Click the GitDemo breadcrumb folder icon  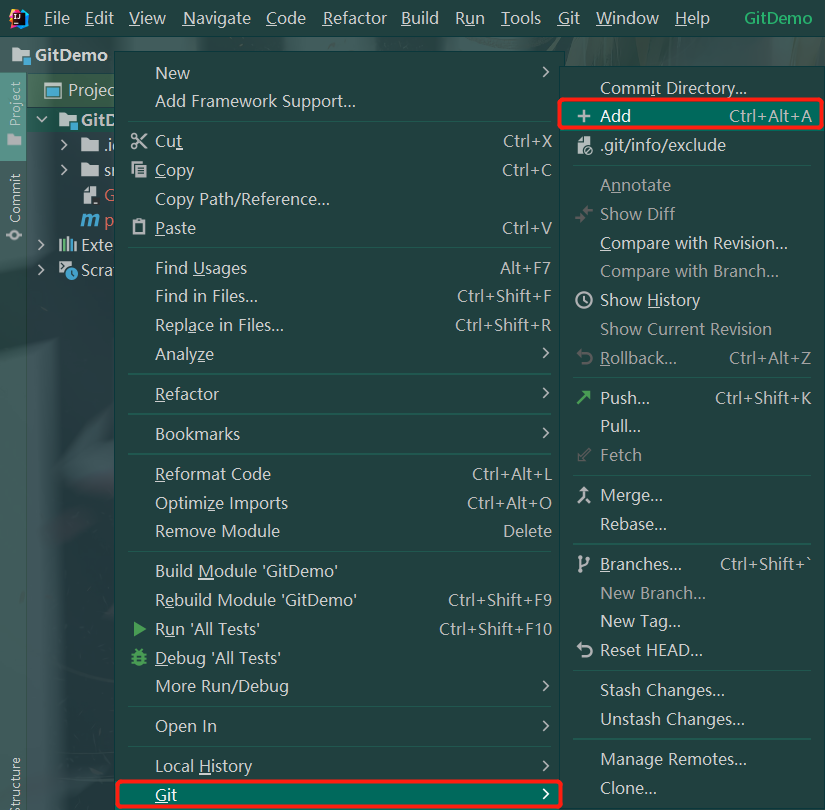click(x=21, y=55)
